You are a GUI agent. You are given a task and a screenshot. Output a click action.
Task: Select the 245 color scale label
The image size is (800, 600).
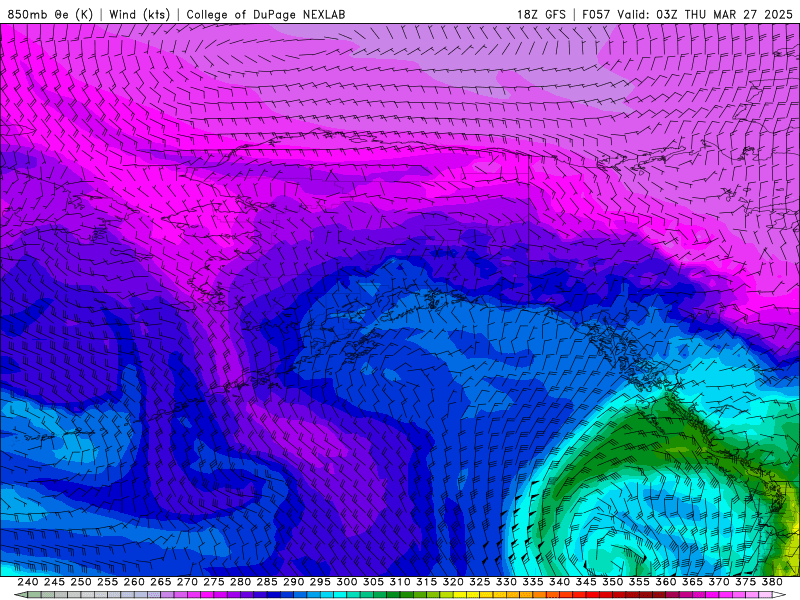pos(54,582)
